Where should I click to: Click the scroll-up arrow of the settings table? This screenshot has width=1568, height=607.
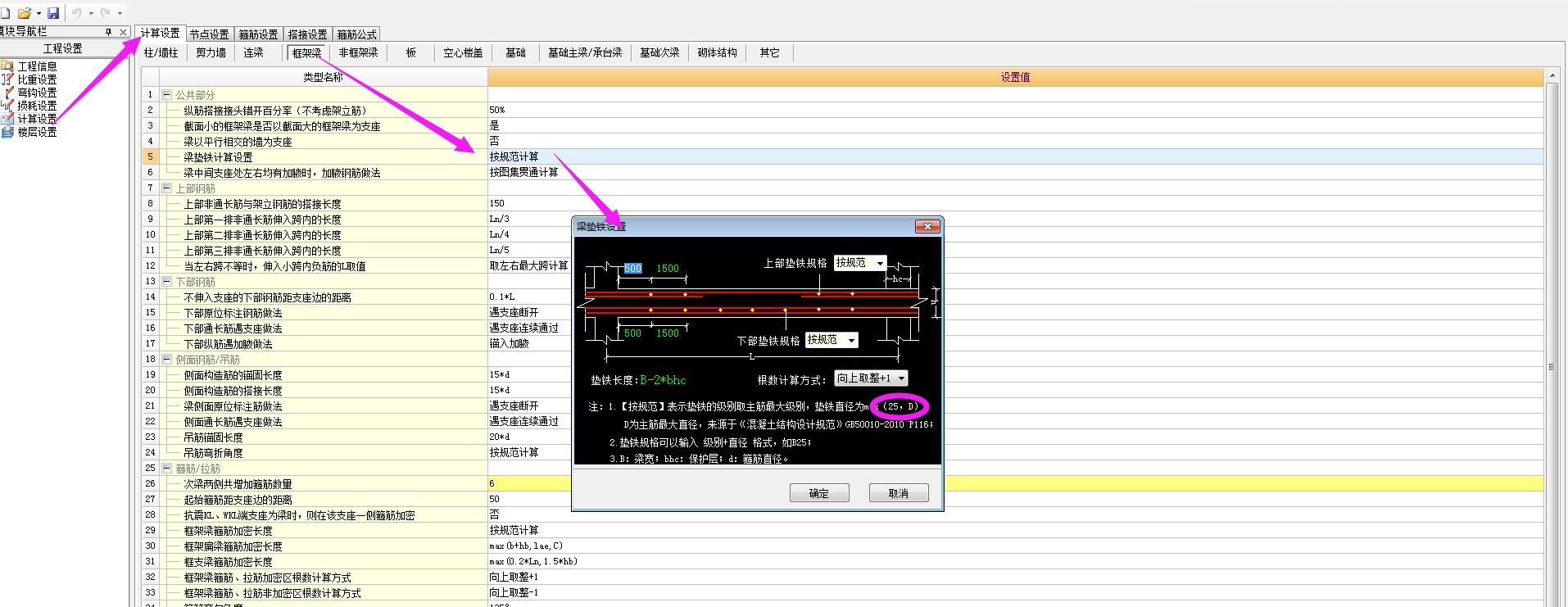[1552, 75]
